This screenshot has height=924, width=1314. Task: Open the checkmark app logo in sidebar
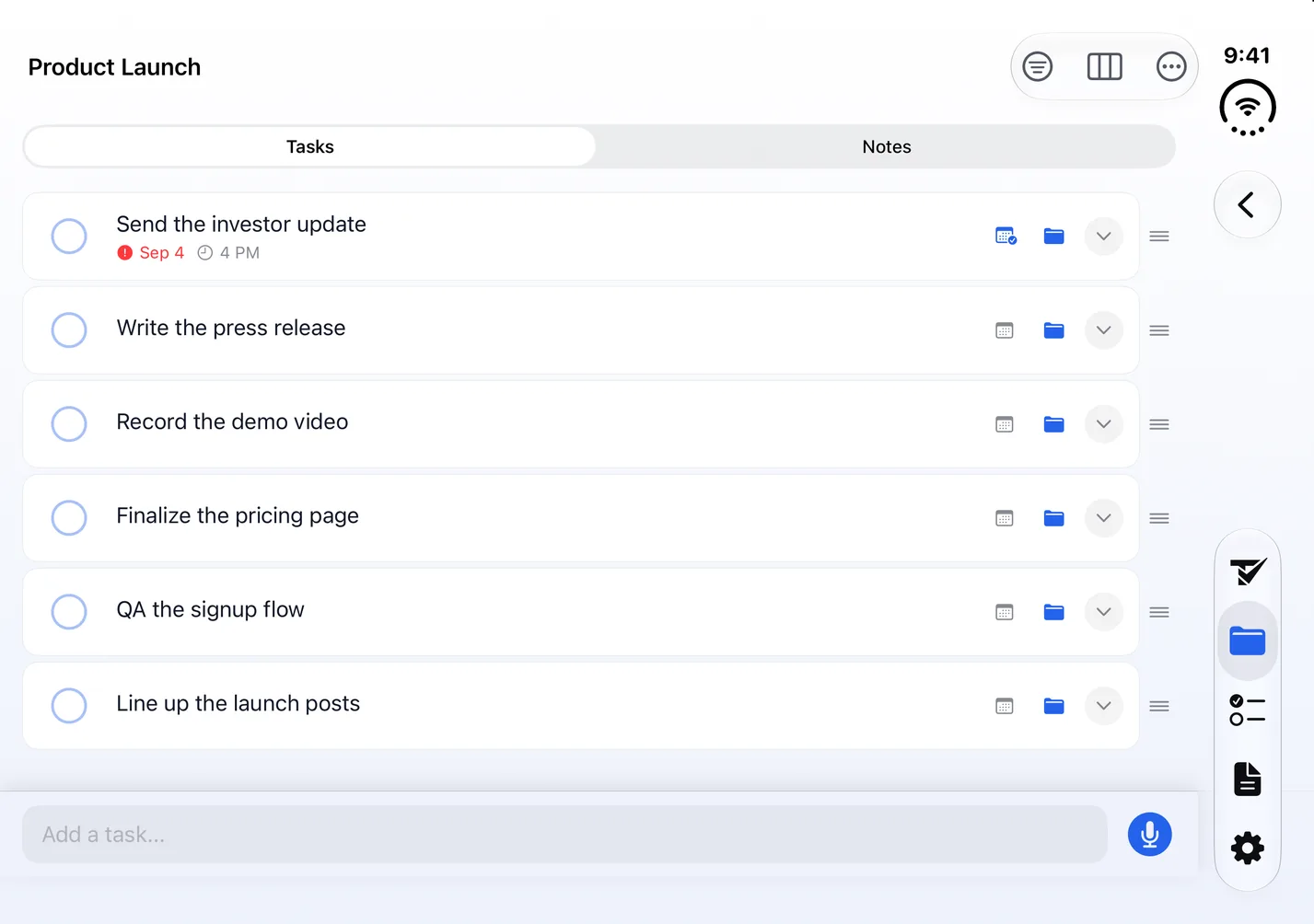[x=1248, y=572]
